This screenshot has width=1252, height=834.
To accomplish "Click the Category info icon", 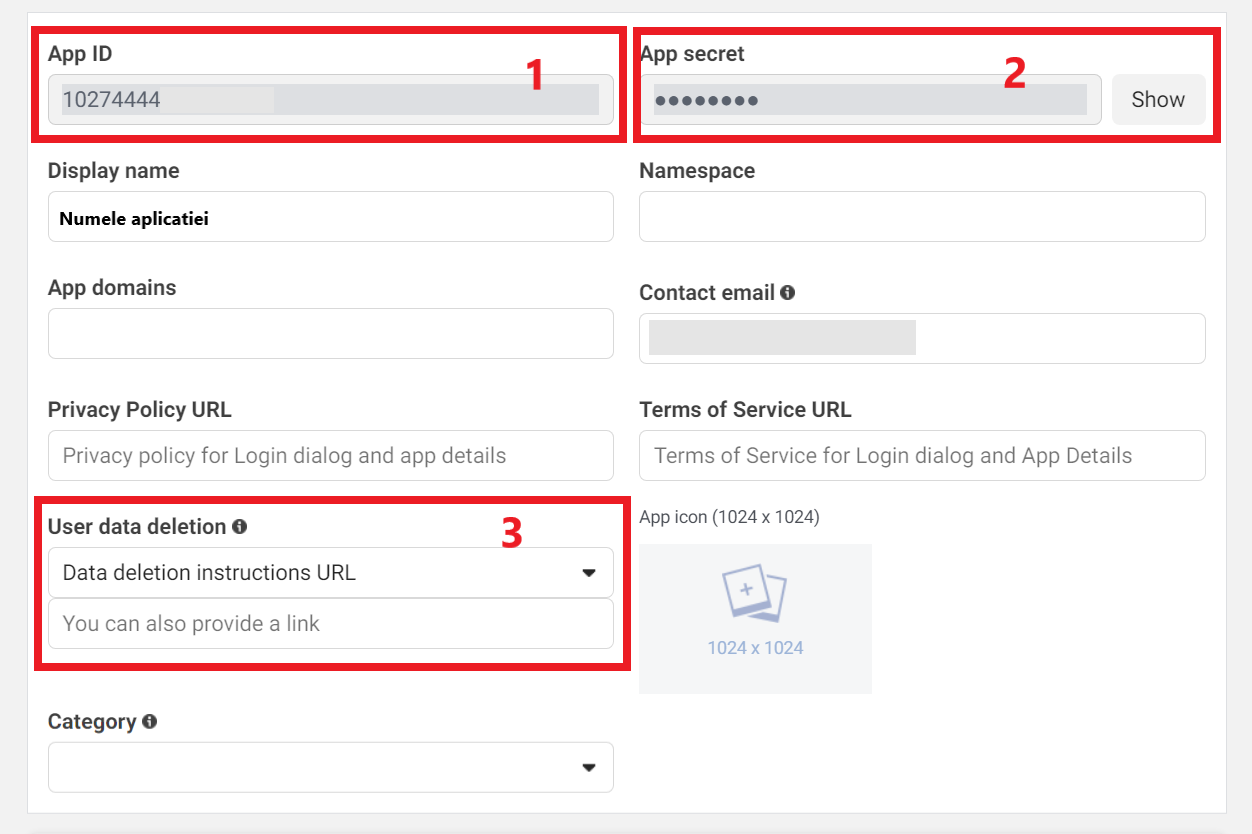I will pyautogui.click(x=149, y=721).
